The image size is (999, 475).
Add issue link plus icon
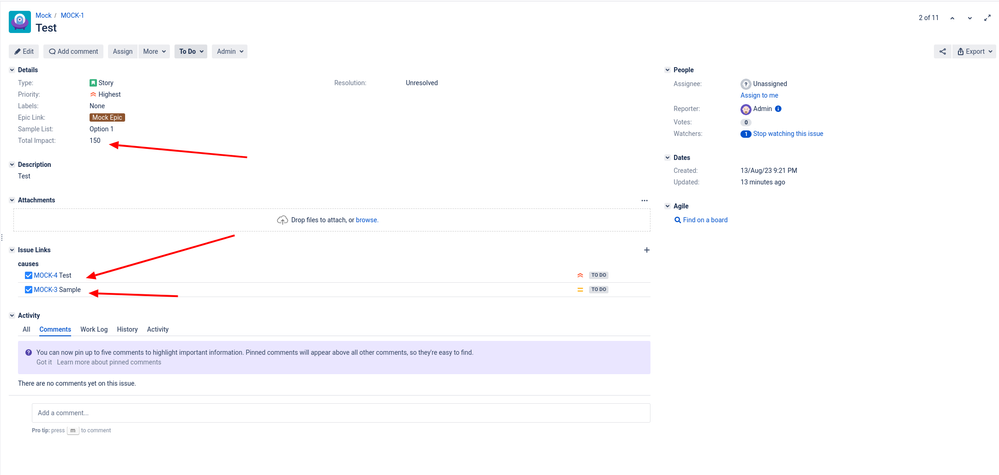point(647,250)
